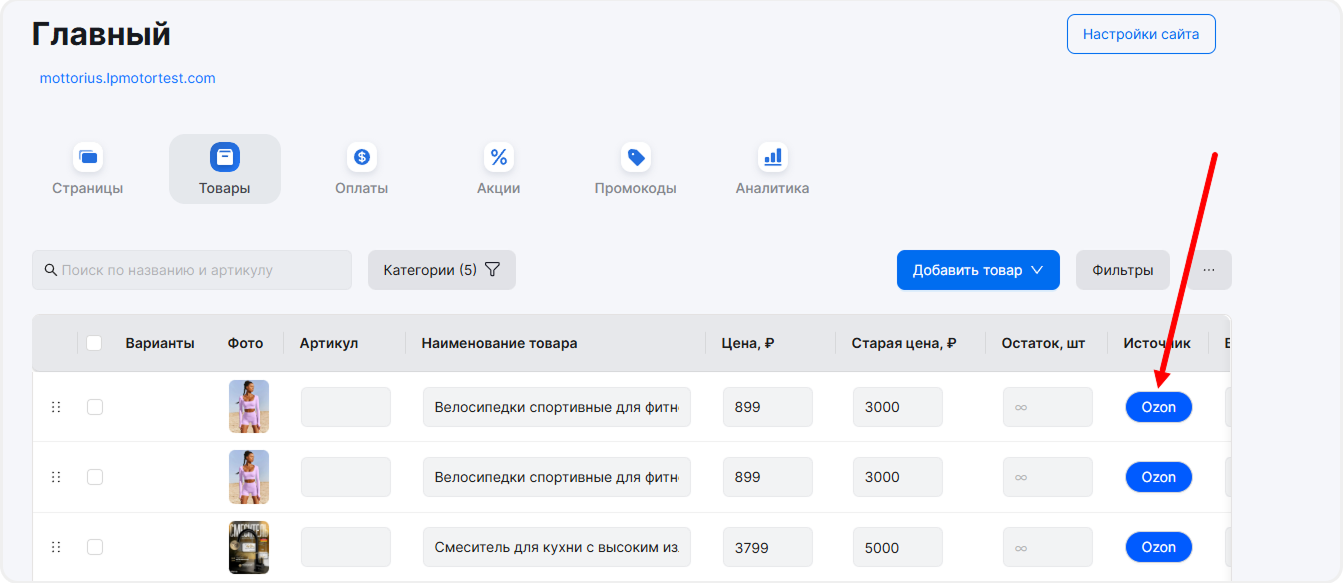
Task: Open the Акции percent icon
Action: click(x=498, y=158)
